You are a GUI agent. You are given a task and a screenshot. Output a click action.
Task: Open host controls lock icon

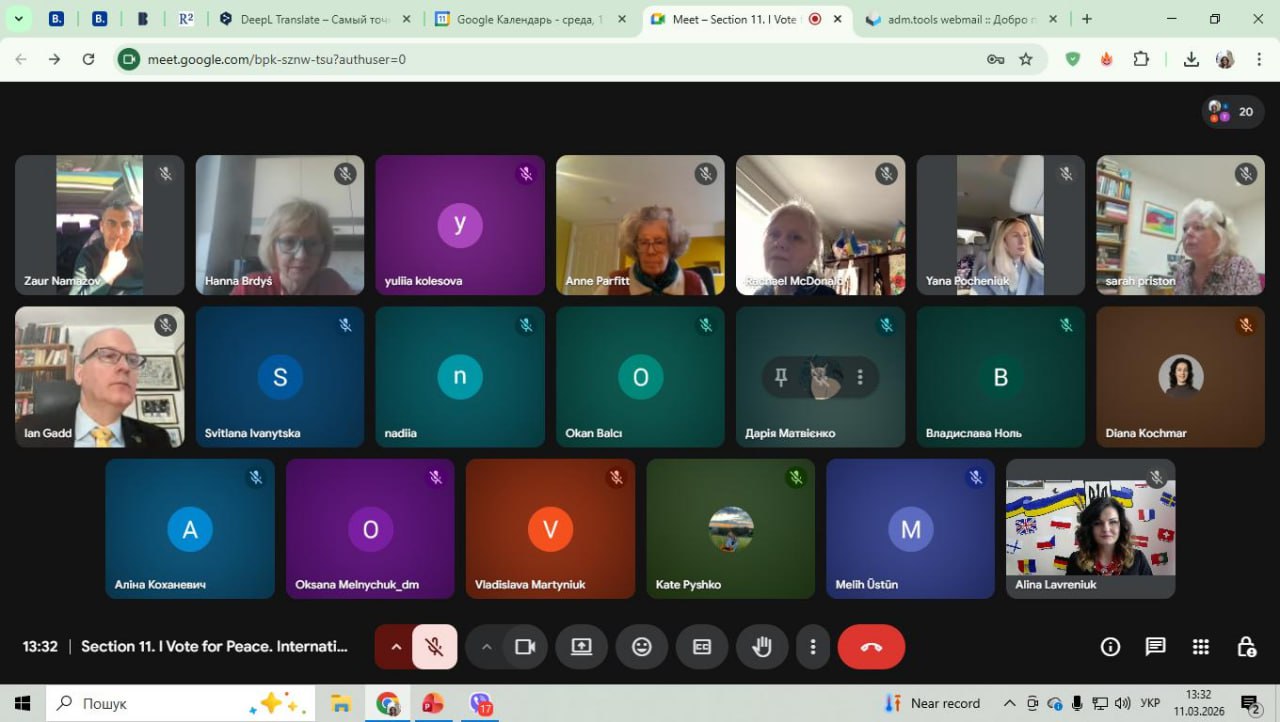[x=1246, y=647]
